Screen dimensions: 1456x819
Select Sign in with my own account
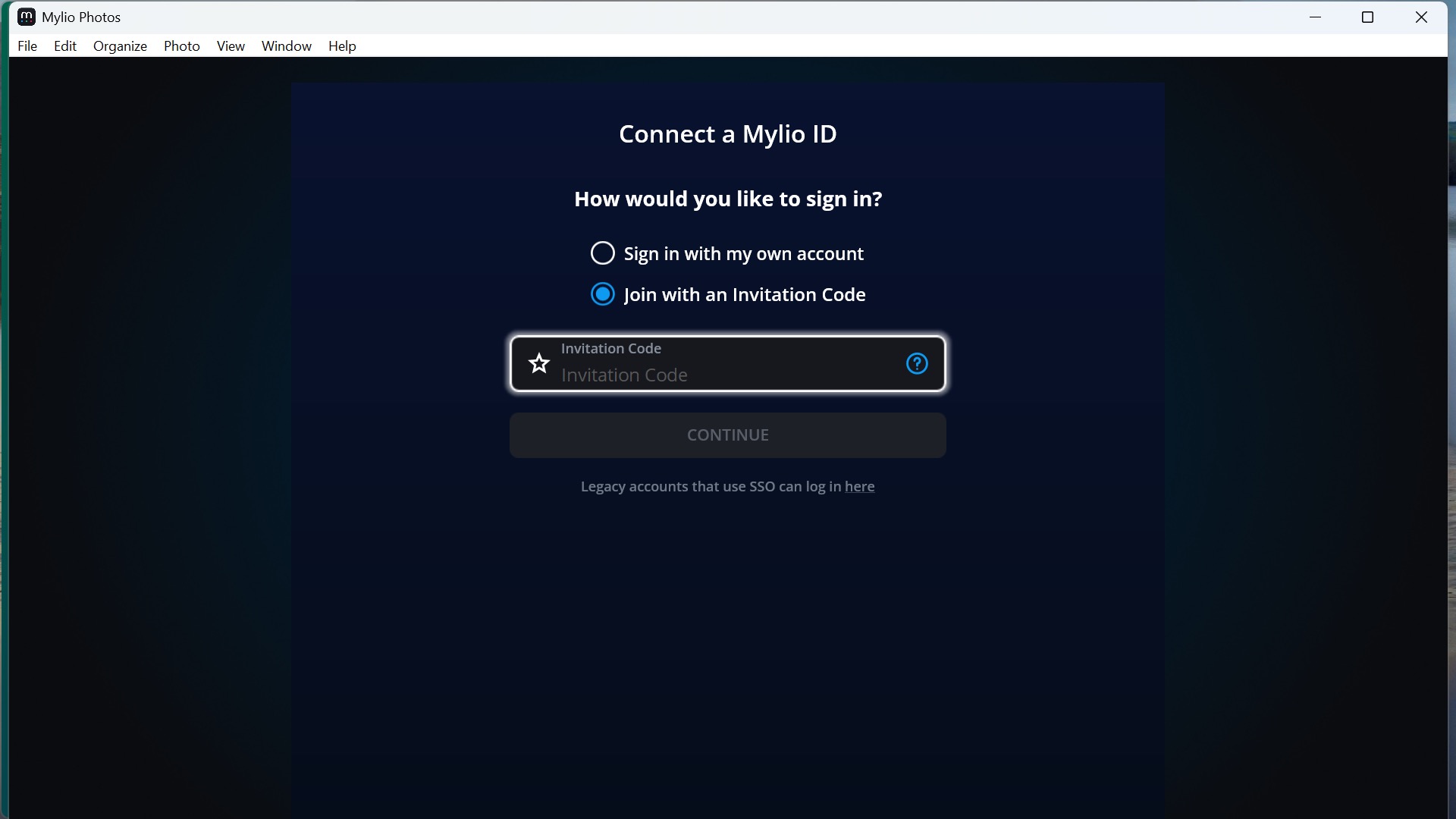pyautogui.click(x=727, y=253)
